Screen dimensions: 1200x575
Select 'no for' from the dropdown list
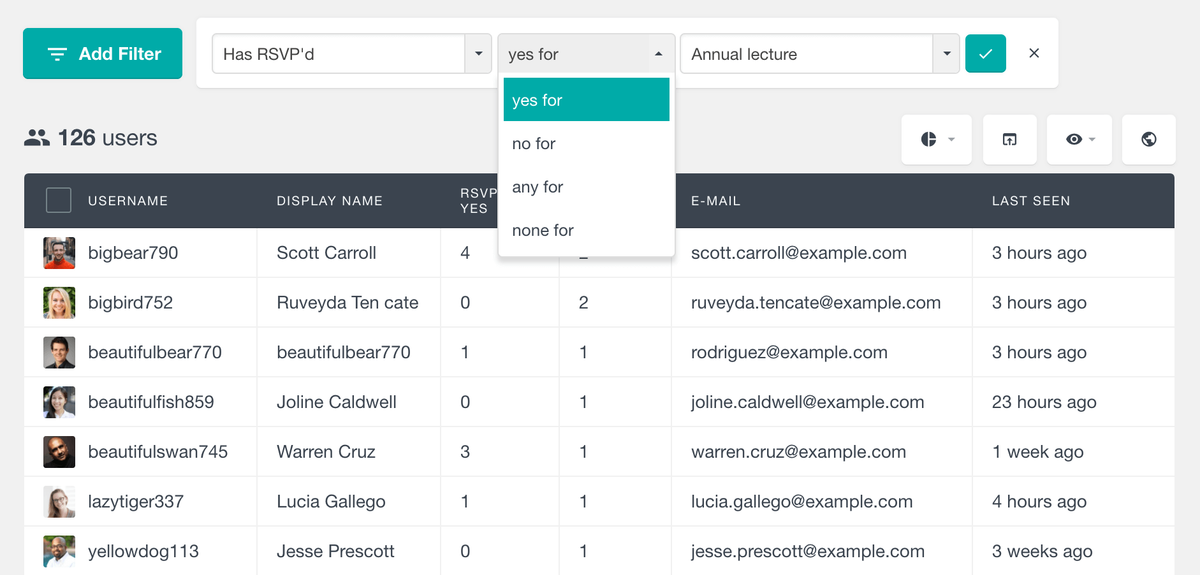coord(534,144)
